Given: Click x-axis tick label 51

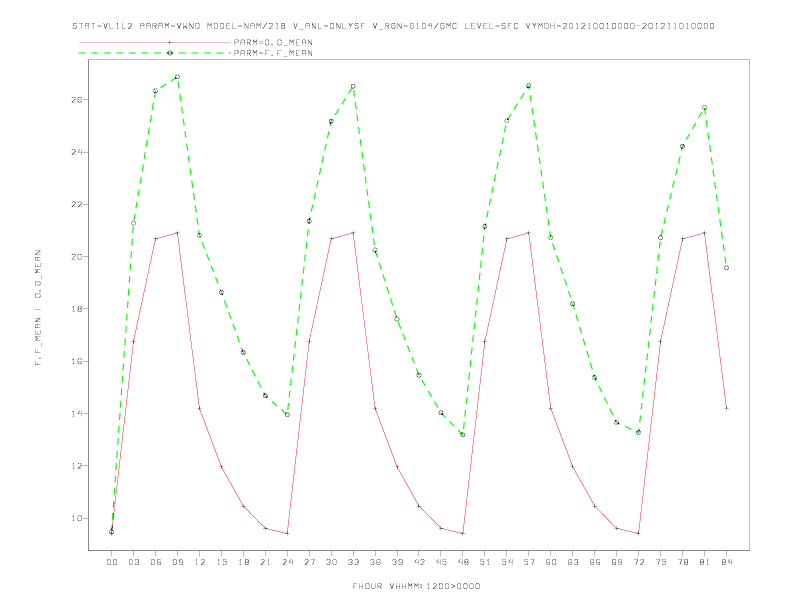Looking at the screenshot, I should click(485, 562).
